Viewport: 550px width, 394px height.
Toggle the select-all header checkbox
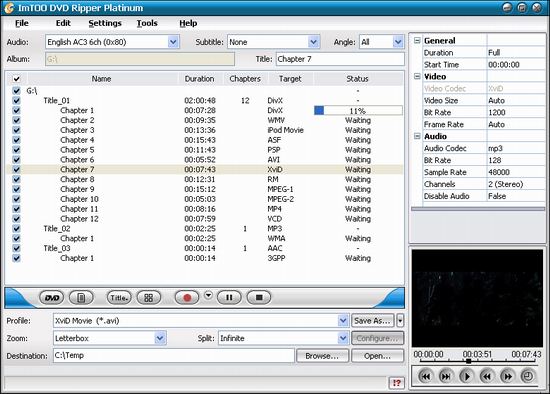16,79
